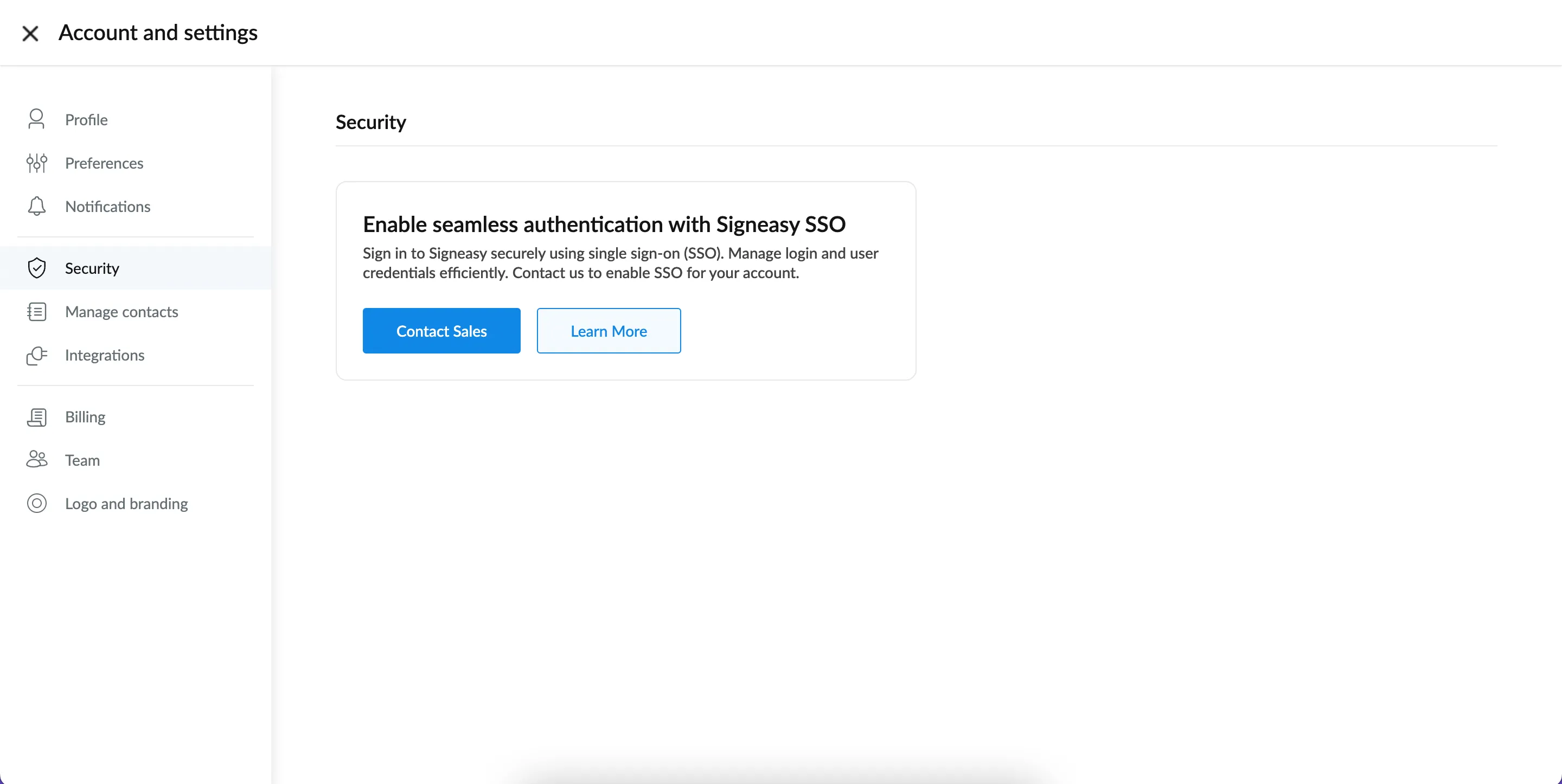Click the Integrations key icon

(36, 355)
